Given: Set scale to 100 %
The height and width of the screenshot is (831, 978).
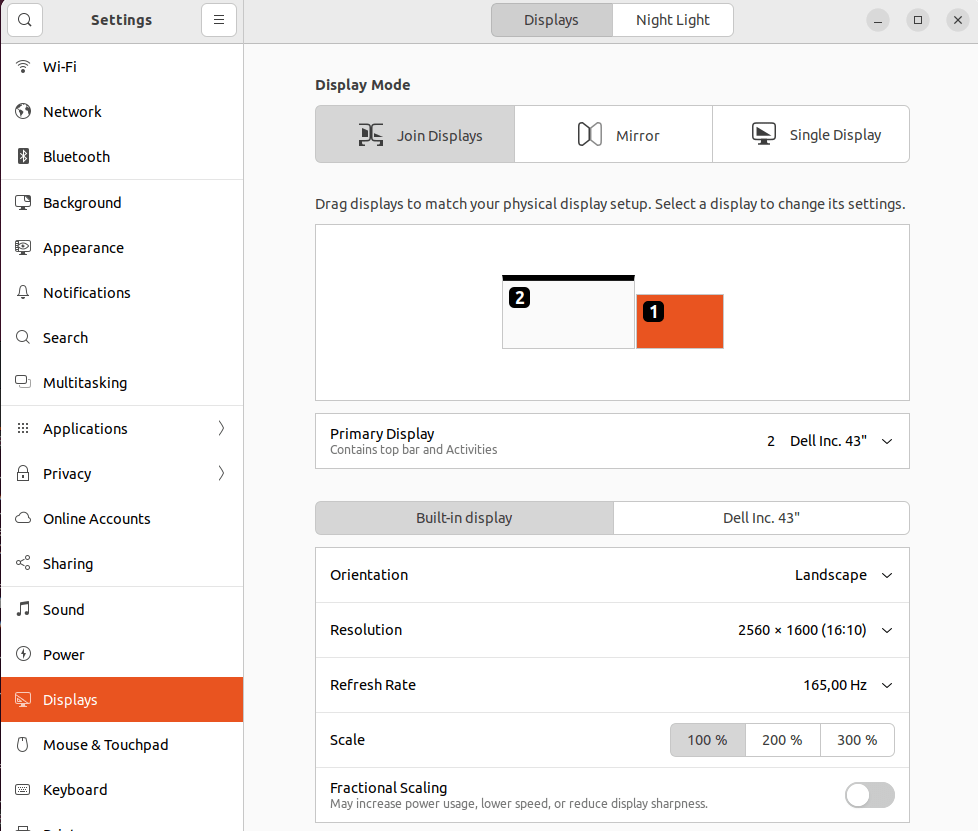Looking at the screenshot, I should click(x=708, y=740).
